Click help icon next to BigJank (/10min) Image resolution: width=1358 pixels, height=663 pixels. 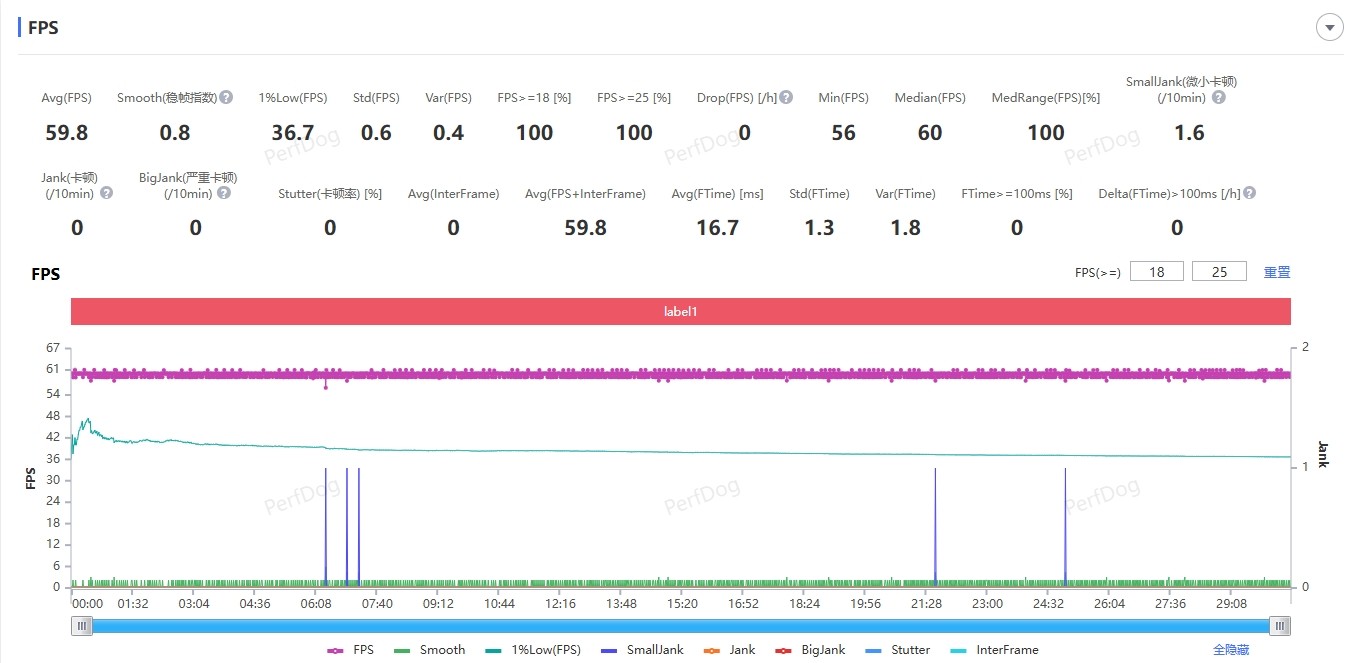point(224,193)
